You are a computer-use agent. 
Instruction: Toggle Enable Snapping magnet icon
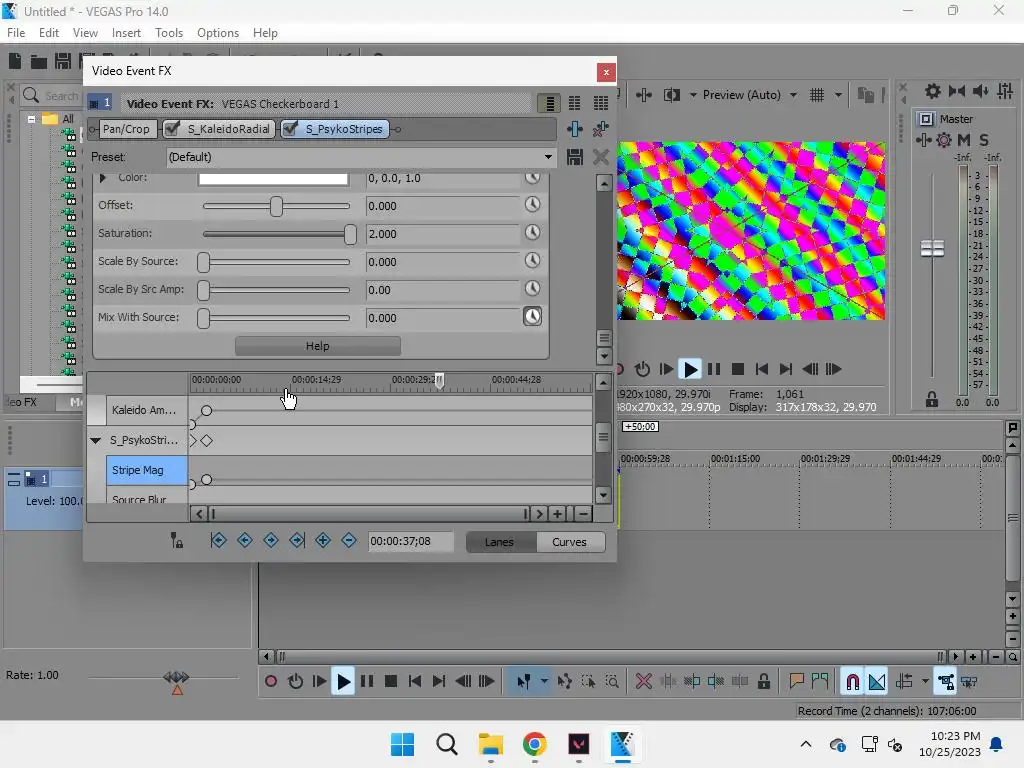click(x=852, y=682)
